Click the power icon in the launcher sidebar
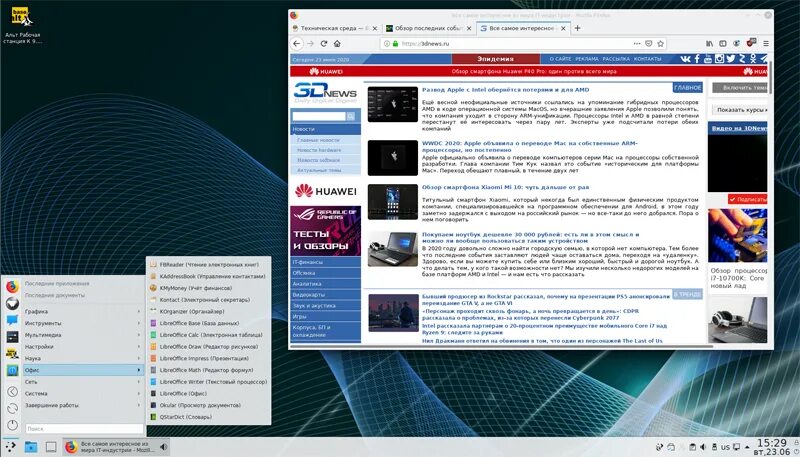Screen dimensions: 800x457 (x=13, y=425)
